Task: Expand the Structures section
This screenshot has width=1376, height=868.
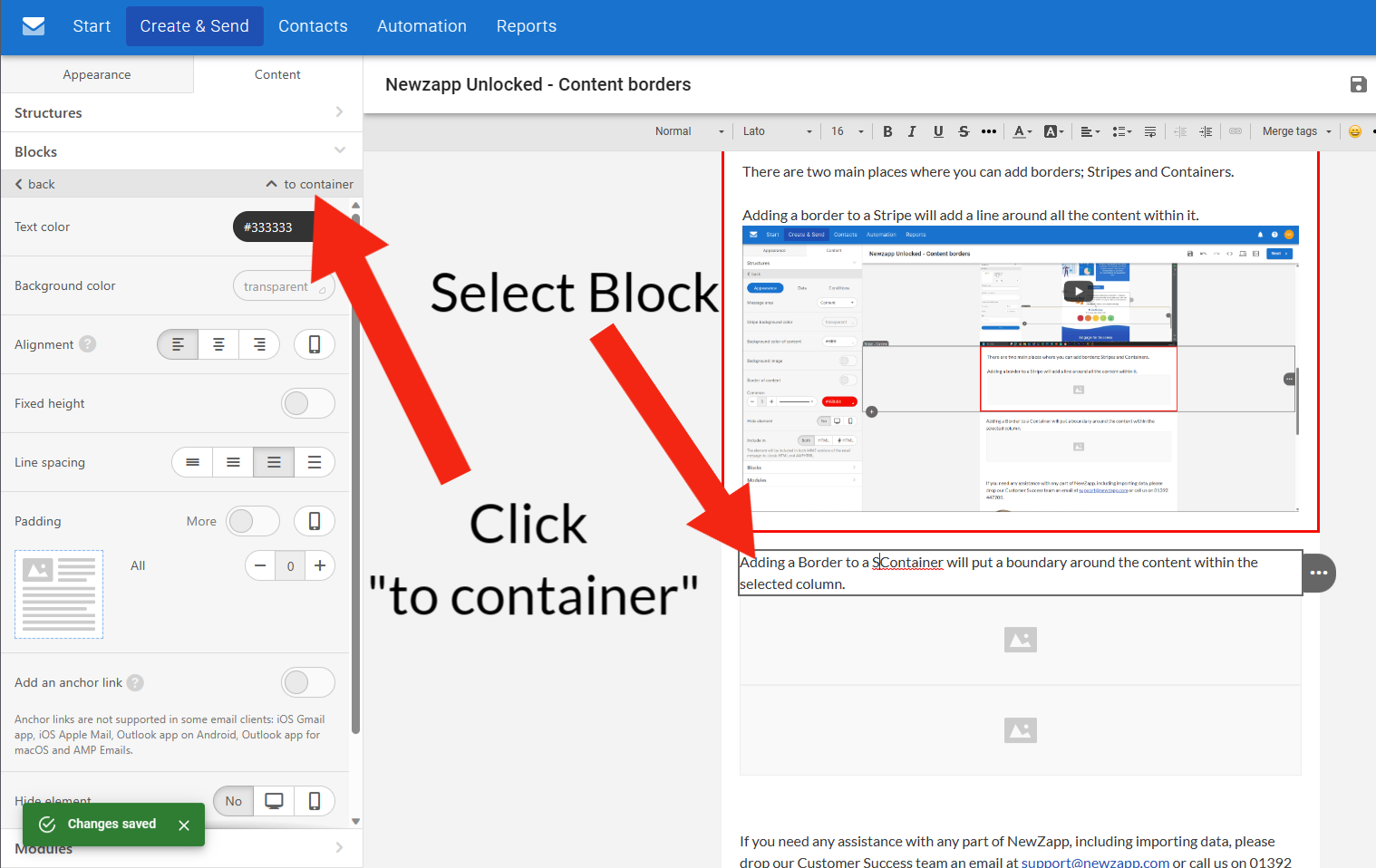Action: point(181,112)
